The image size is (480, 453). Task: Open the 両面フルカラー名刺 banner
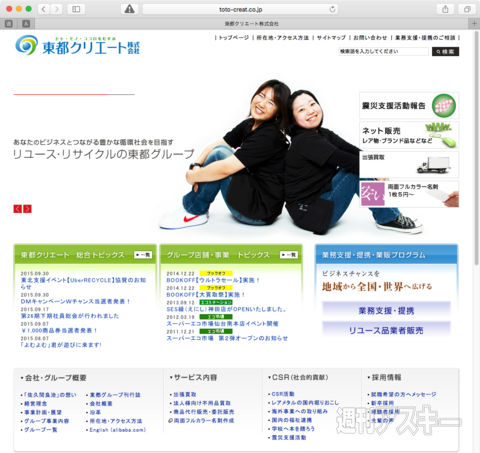point(409,194)
